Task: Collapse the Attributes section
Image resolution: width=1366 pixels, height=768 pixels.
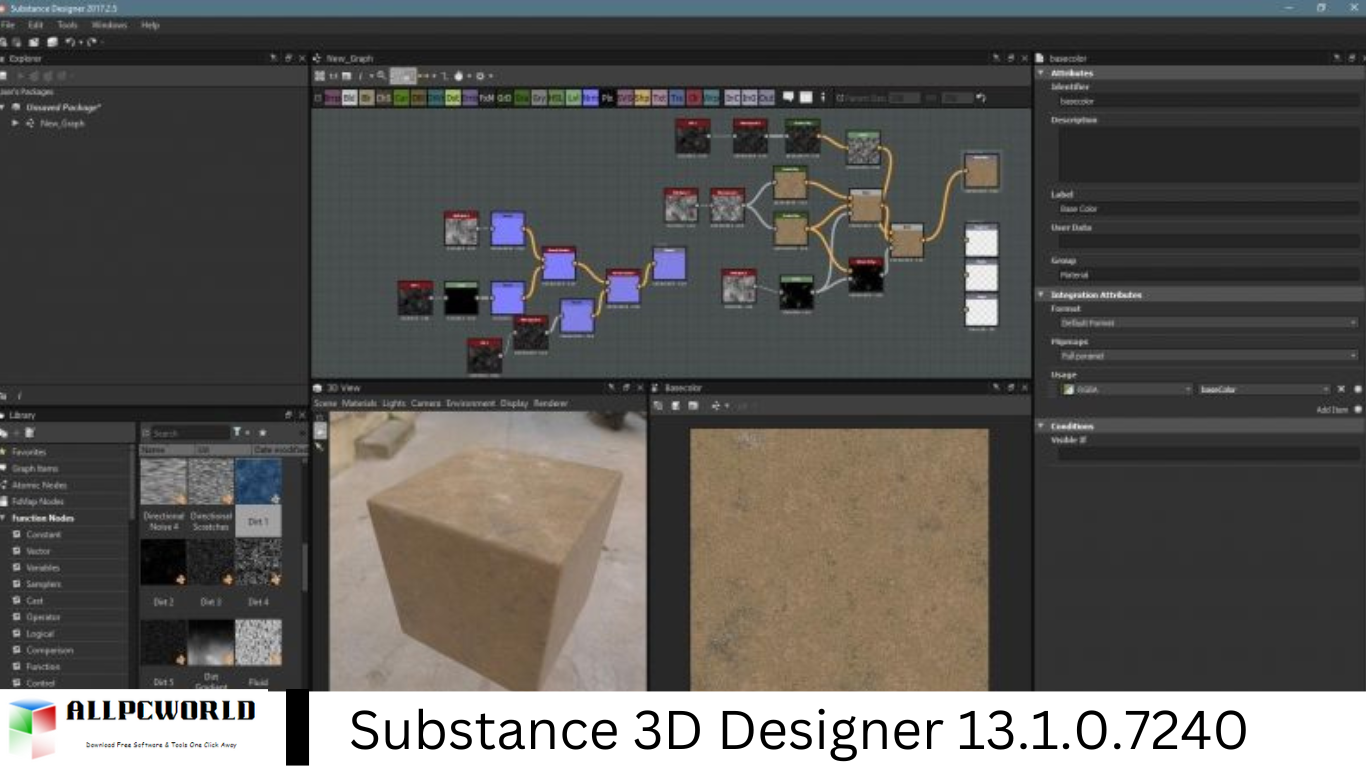Action: (x=1041, y=73)
